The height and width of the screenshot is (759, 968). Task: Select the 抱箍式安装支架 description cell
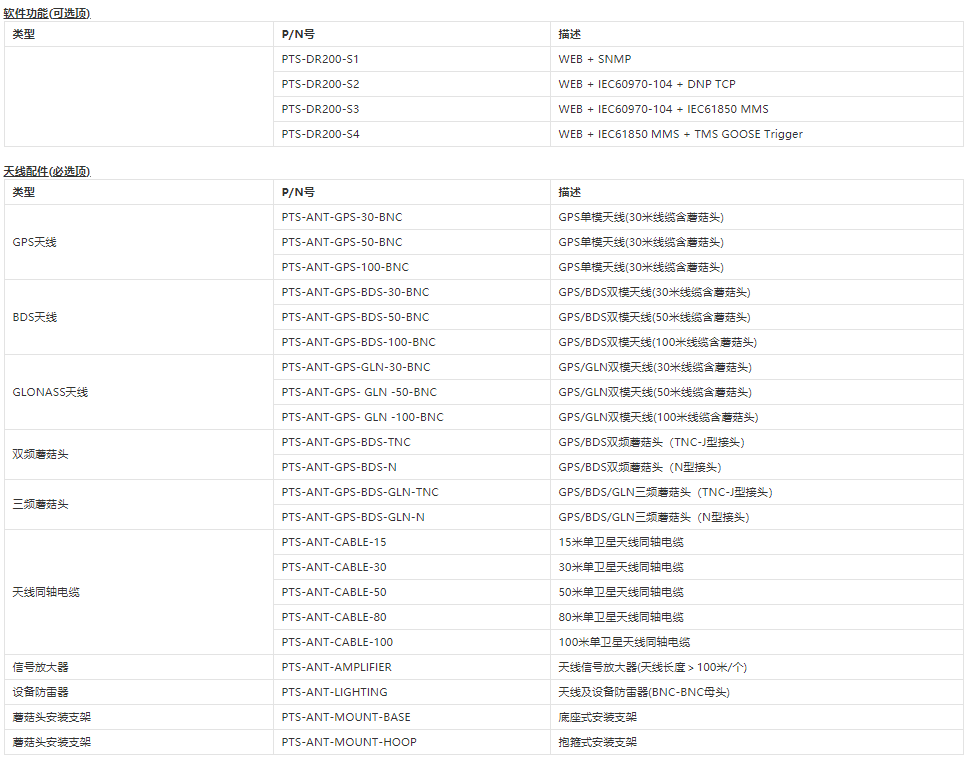click(x=597, y=742)
